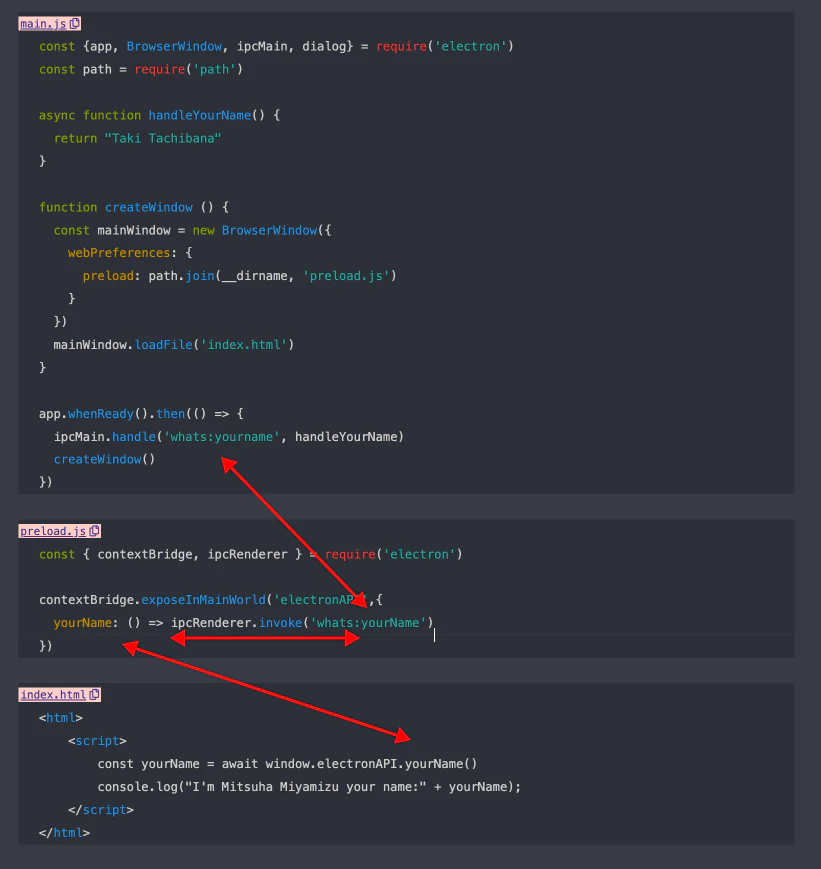Copy the index.html code block
This screenshot has width=821, height=869.
click(95, 694)
